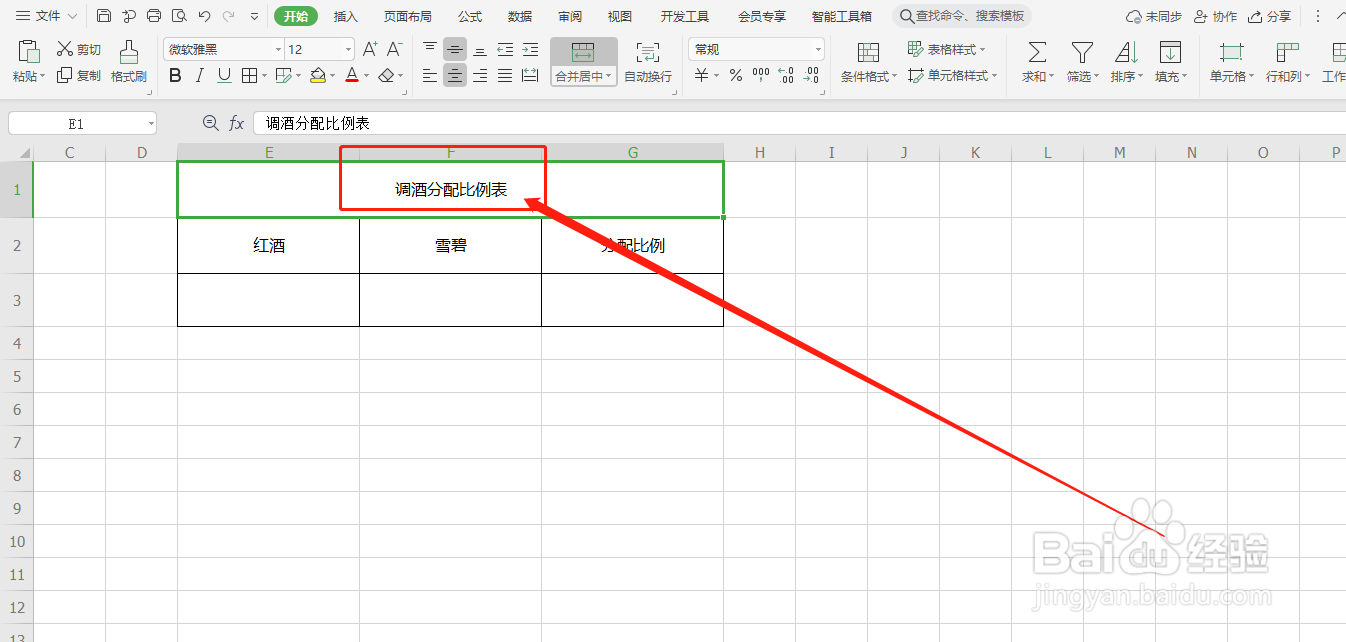The width and height of the screenshot is (1346, 642).
Task: Open Print Preview icon
Action: (179, 16)
